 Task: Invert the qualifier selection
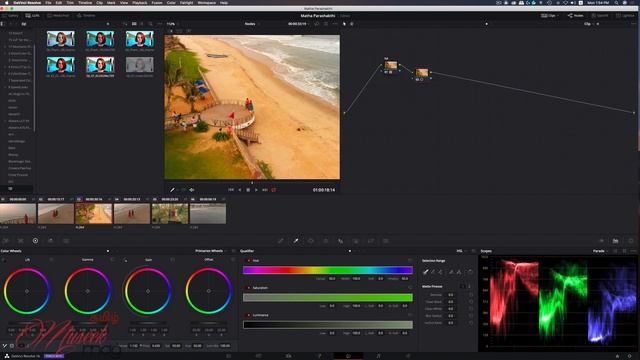(470, 272)
